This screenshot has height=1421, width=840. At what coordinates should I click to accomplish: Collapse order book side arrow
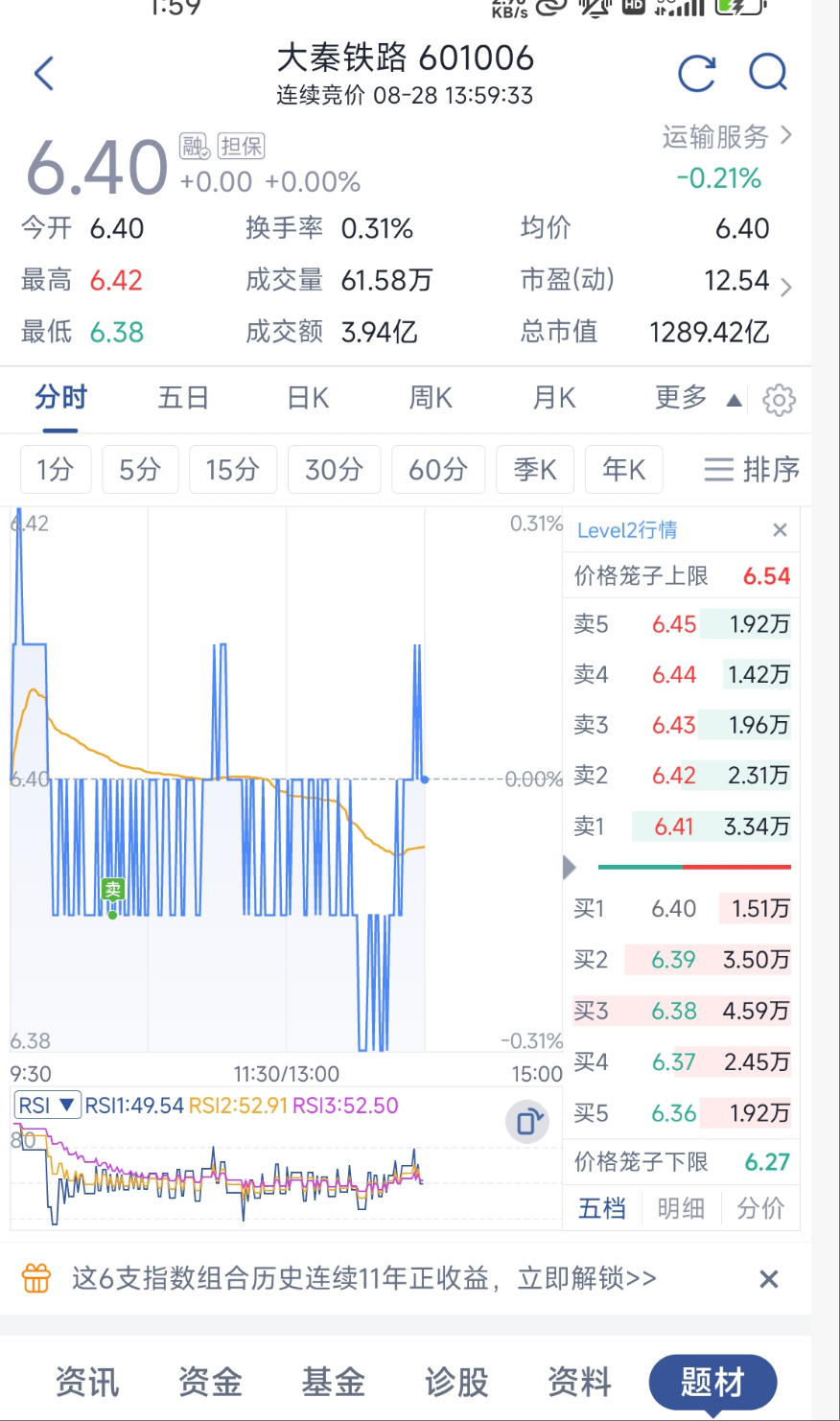point(570,868)
